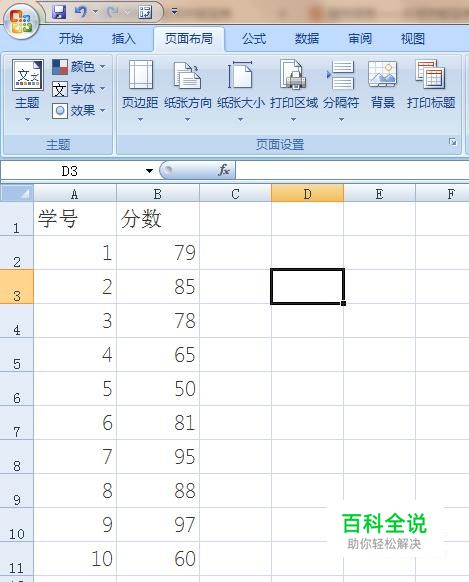The width and height of the screenshot is (469, 582).
Task: Click the student number cell 10
Action: coord(75,559)
